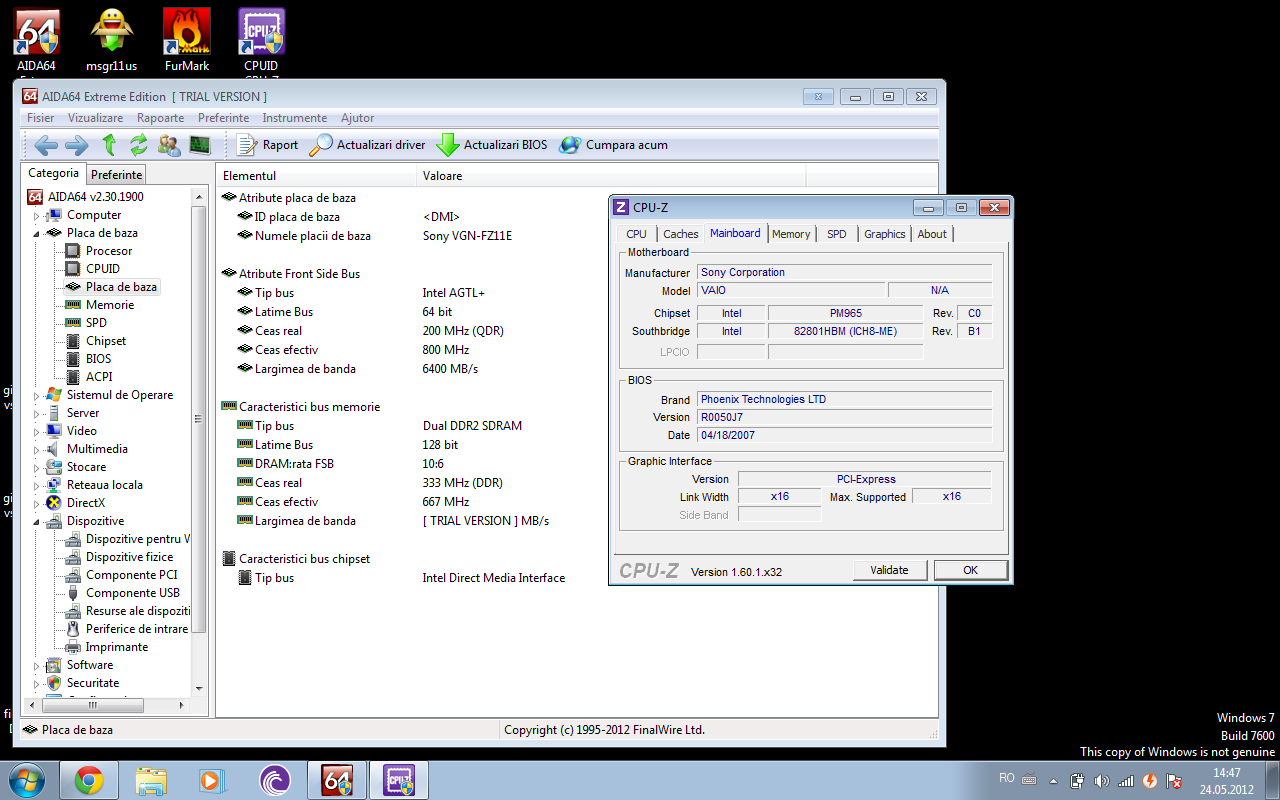
Task: Click the Numele placii de baza row
Action: click(x=578, y=236)
